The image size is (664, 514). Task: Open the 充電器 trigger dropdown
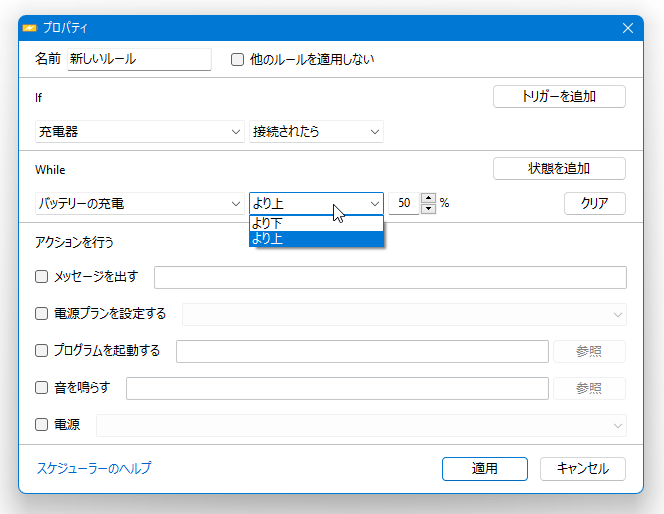(140, 132)
